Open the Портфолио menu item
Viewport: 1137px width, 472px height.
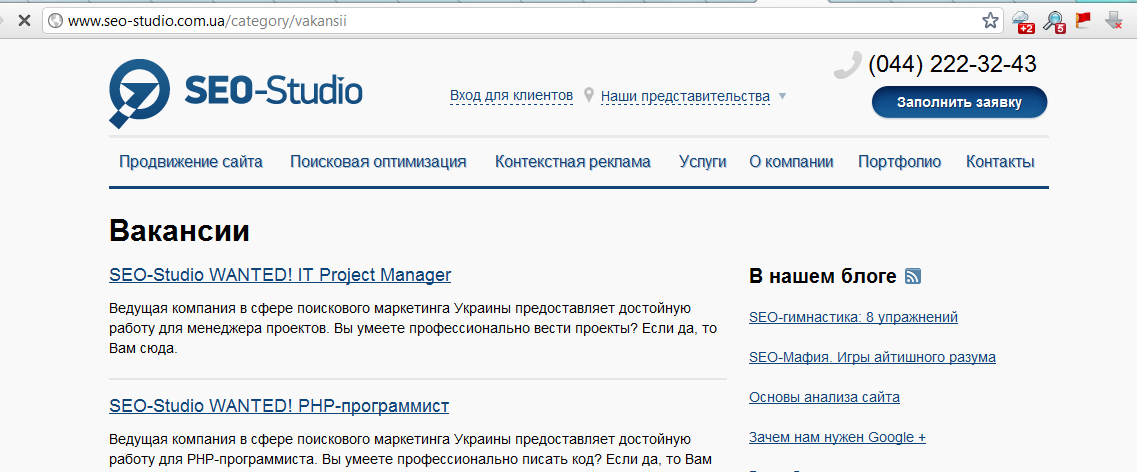(900, 162)
